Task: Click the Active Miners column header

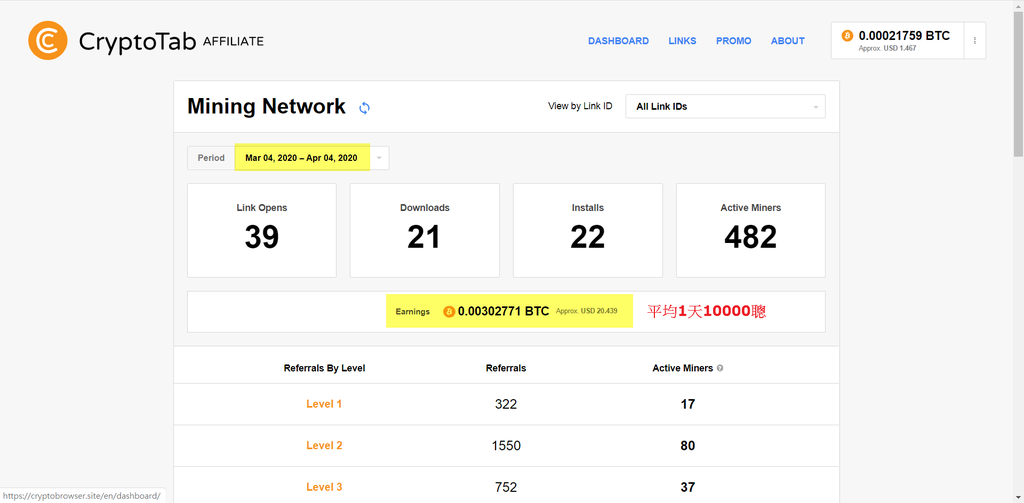Action: (x=682, y=368)
